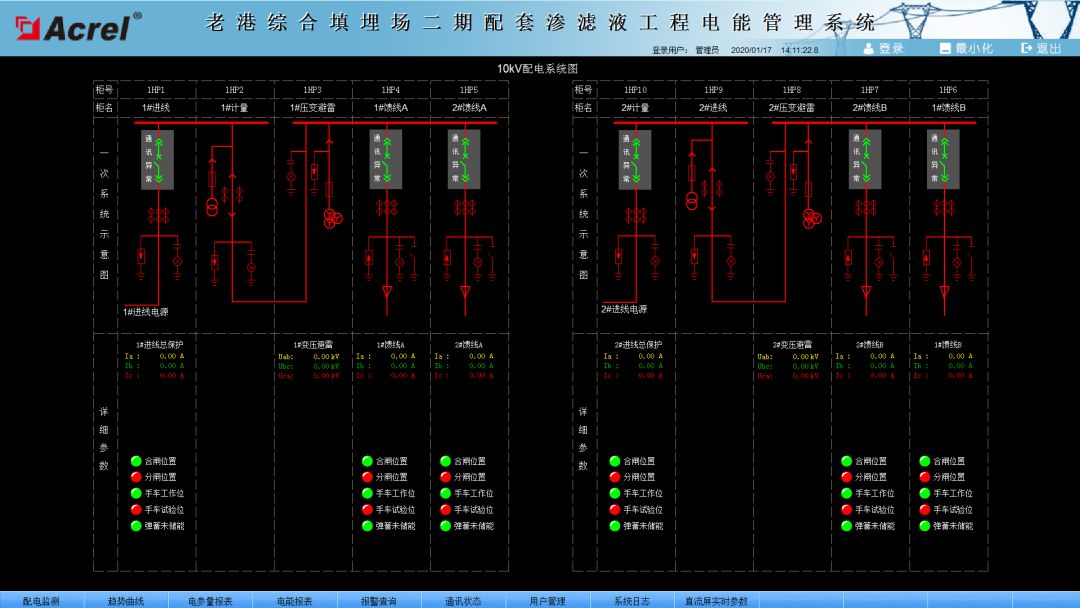Click 合闸位置 green indicator under 1#进线总保护
1080x608 pixels.
(136, 461)
